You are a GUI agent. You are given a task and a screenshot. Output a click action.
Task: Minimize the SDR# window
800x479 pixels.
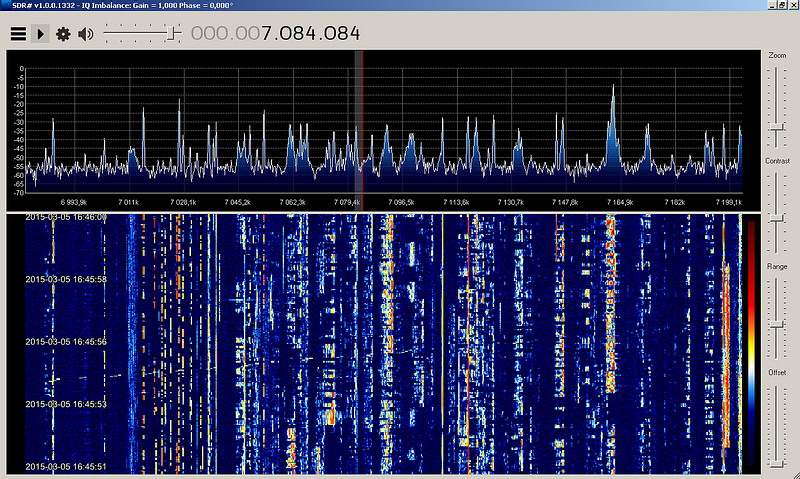click(x=772, y=5)
